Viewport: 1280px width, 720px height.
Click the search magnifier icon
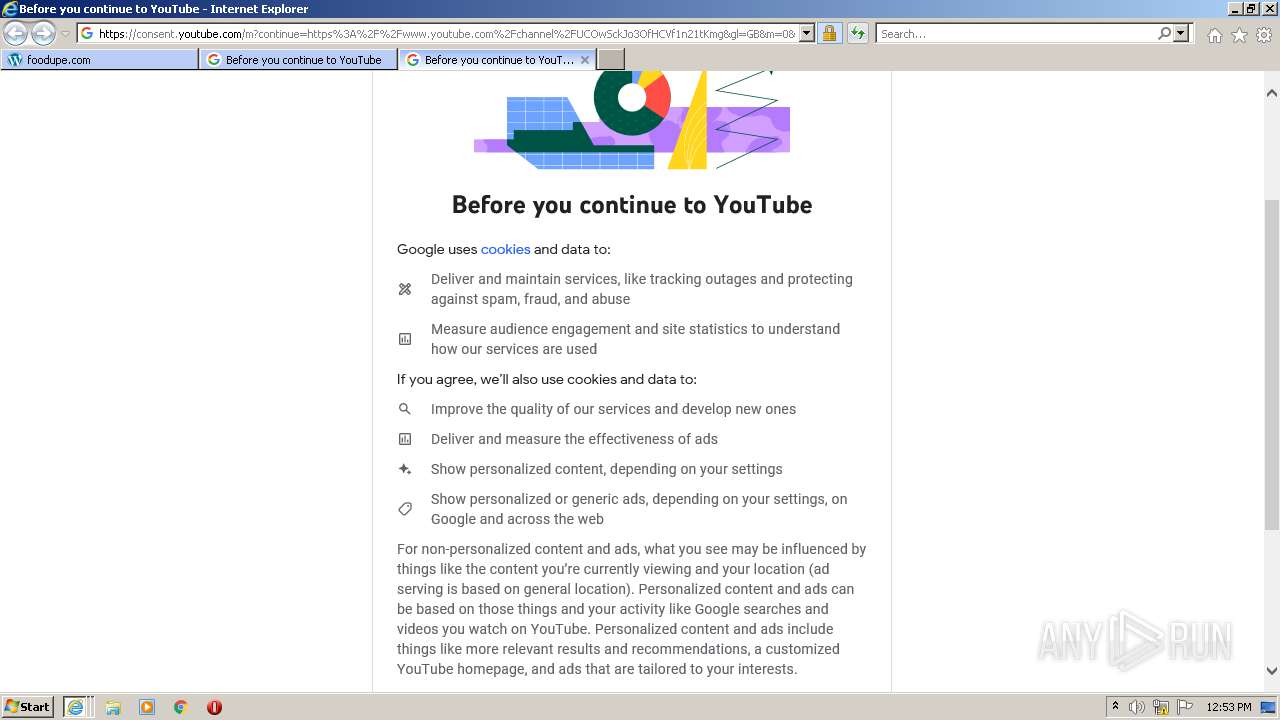(1164, 33)
